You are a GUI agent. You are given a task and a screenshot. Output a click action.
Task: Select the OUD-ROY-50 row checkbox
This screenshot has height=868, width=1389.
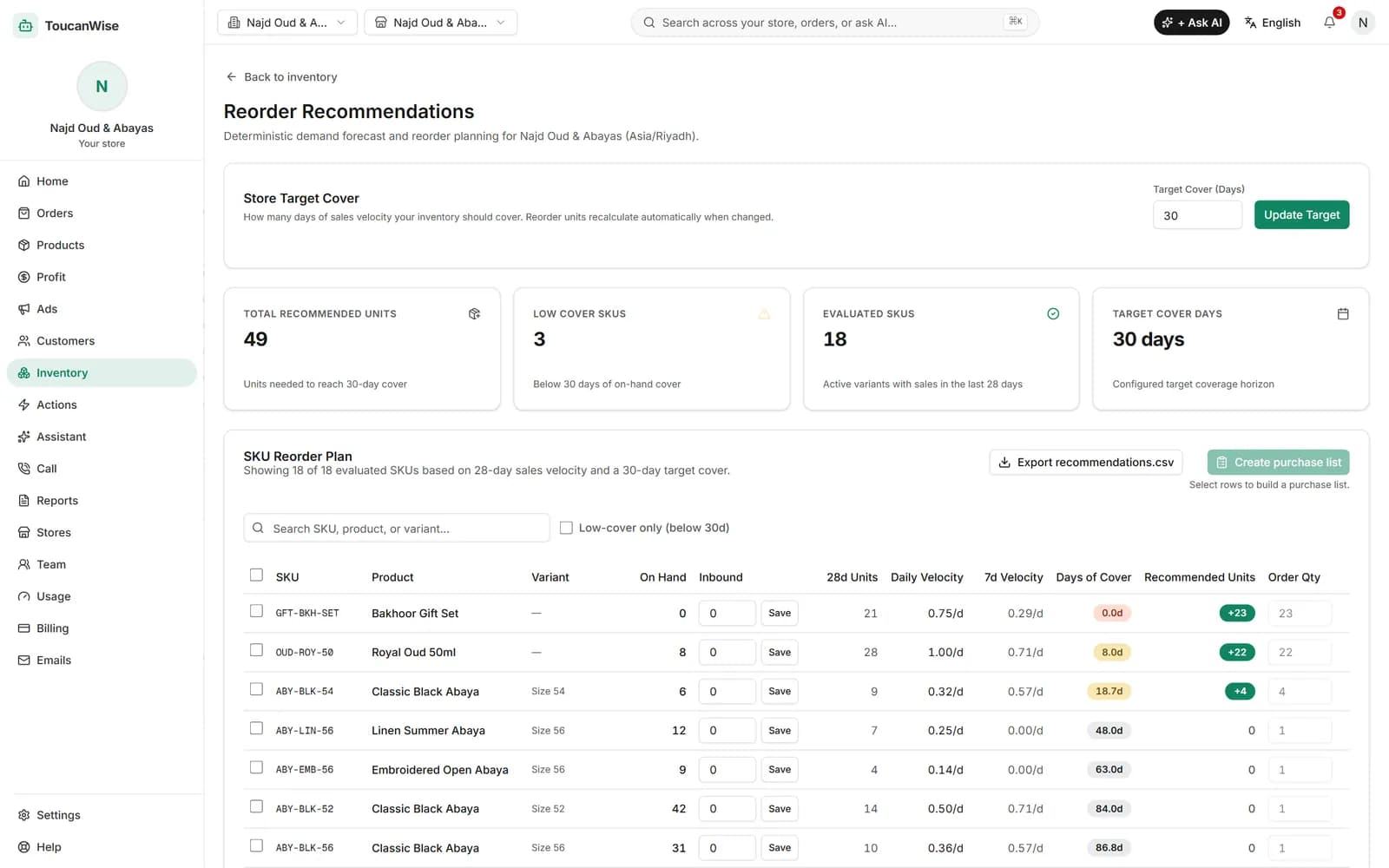pos(256,650)
